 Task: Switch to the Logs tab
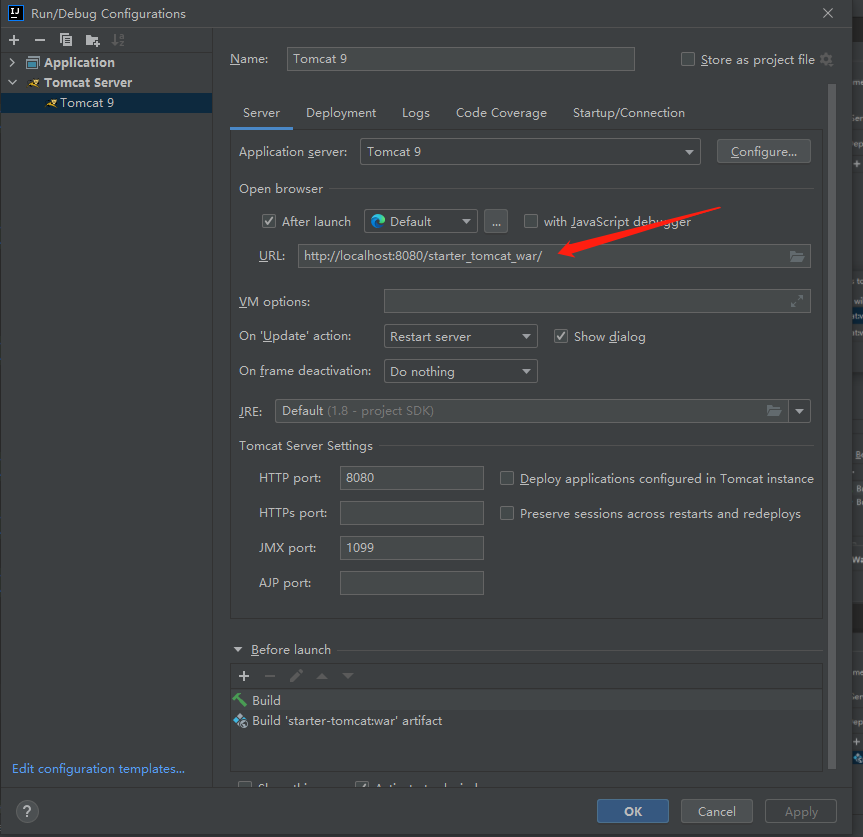click(416, 113)
